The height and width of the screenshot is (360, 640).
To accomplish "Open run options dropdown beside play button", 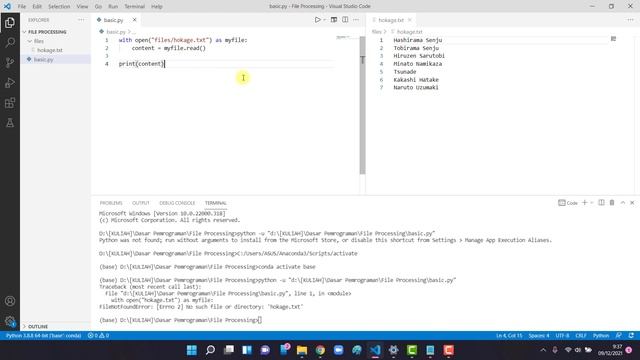I will (324, 20).
